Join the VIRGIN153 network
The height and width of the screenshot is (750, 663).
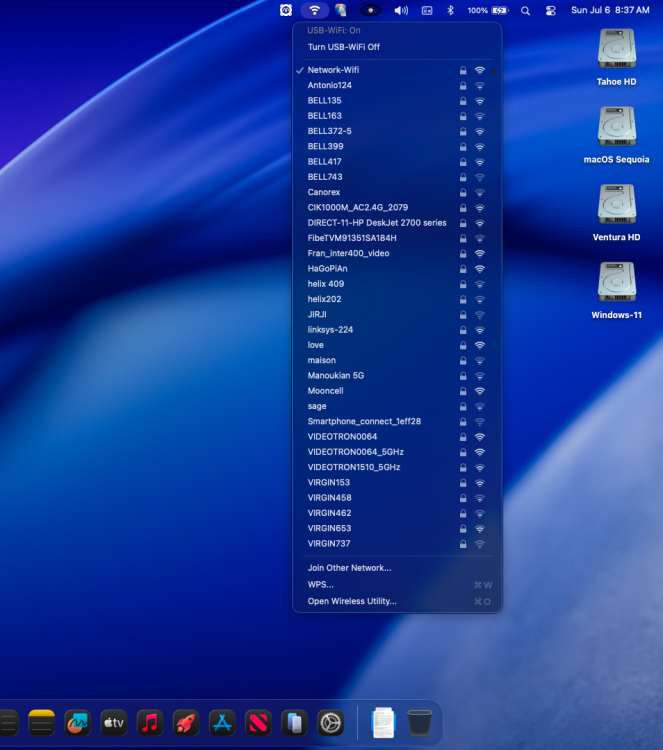pyautogui.click(x=397, y=483)
